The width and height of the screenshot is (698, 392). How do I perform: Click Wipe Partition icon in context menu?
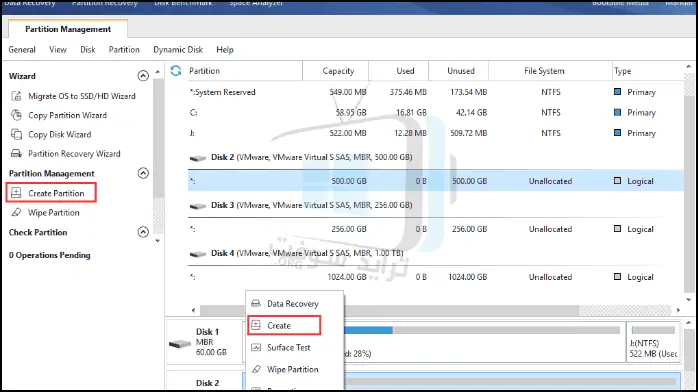pos(256,369)
